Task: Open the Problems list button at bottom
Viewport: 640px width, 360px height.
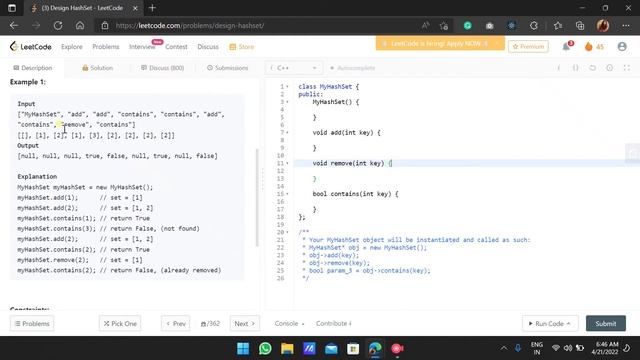Action: [x=32, y=323]
